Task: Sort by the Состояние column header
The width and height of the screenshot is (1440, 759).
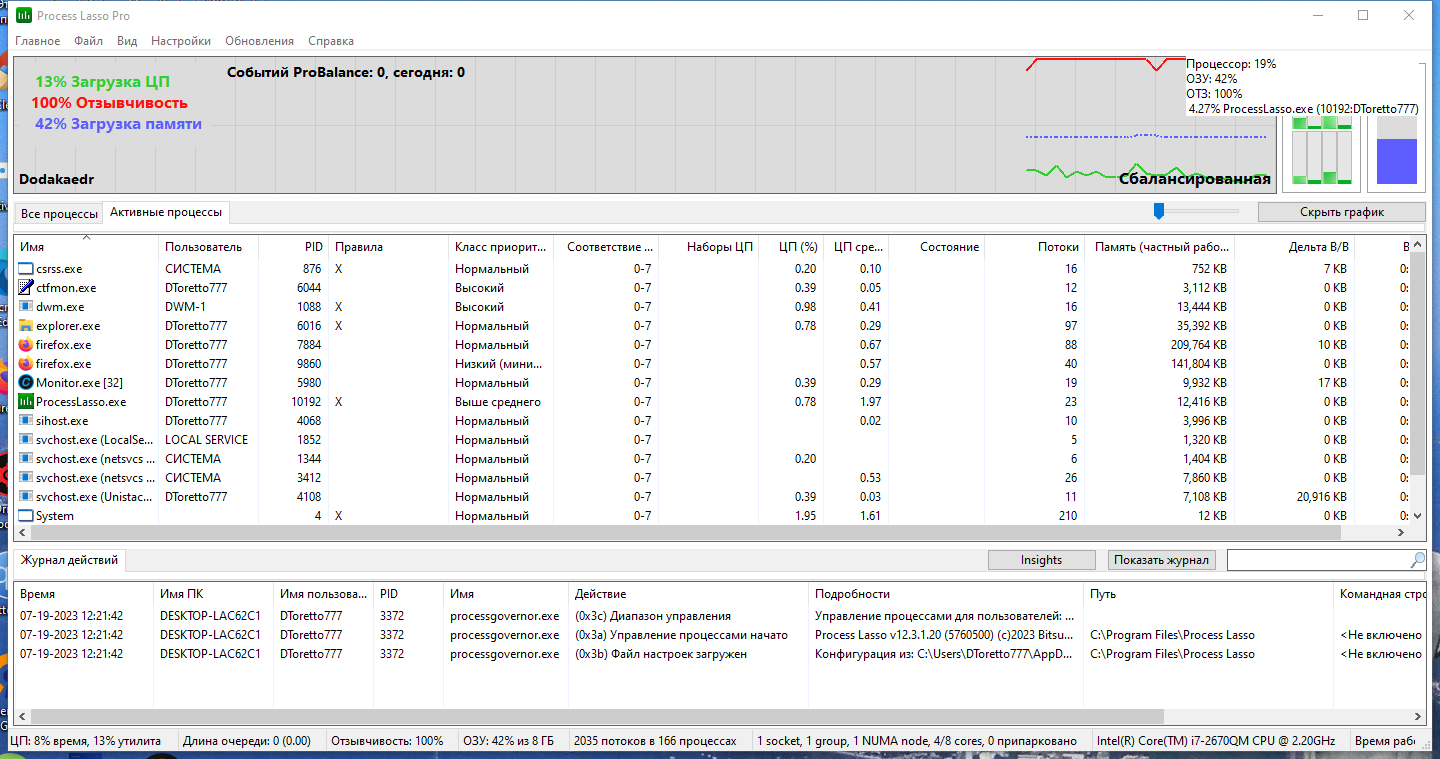Action: click(936, 246)
